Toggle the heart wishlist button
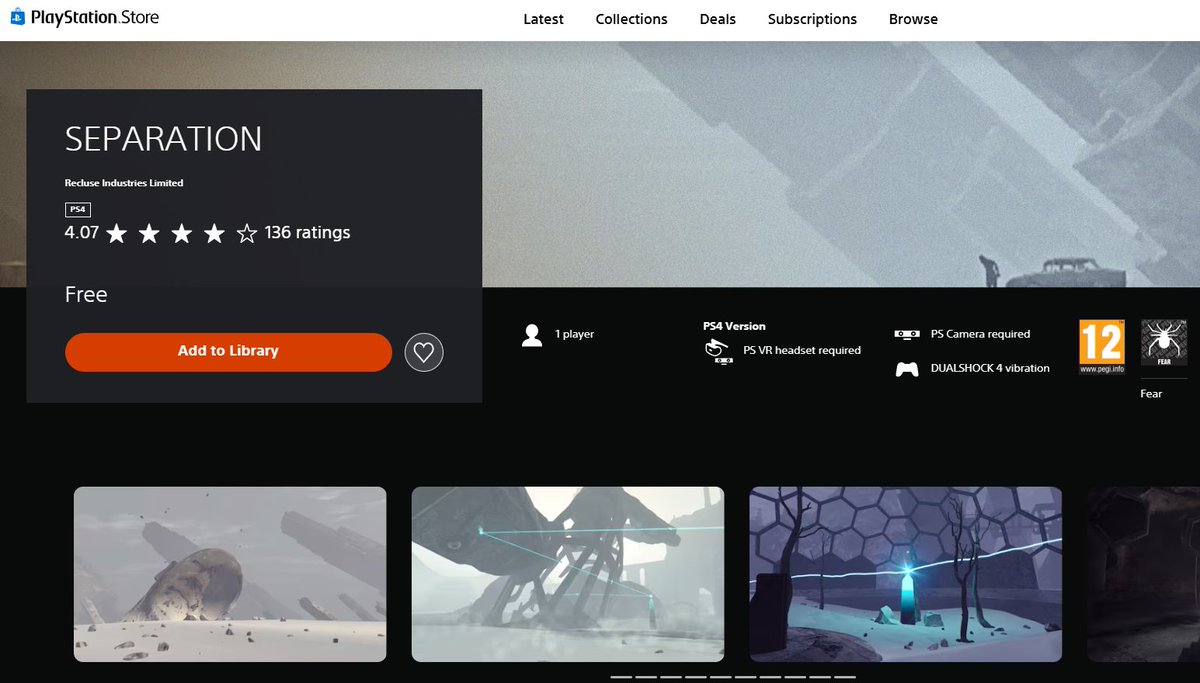This screenshot has width=1200, height=683. [424, 352]
